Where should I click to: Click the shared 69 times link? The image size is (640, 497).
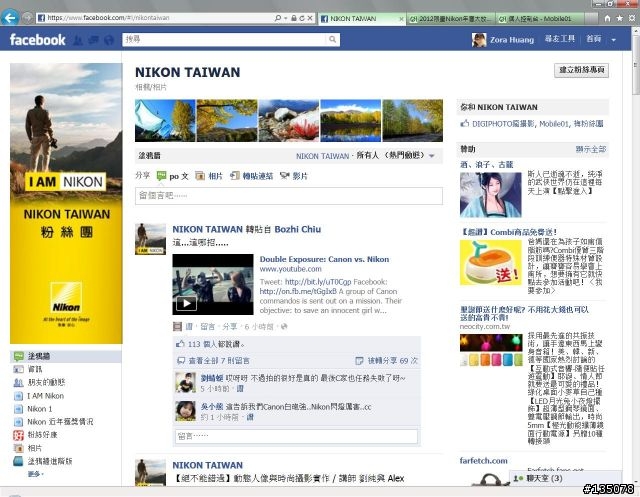click(393, 361)
